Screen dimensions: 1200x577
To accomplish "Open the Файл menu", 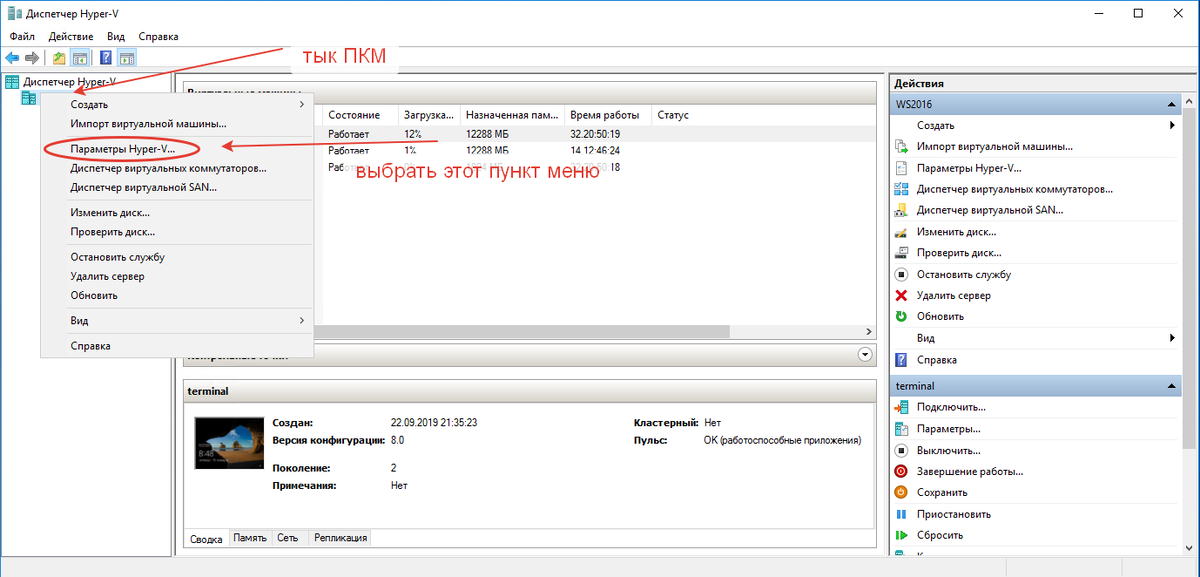I will 22,36.
